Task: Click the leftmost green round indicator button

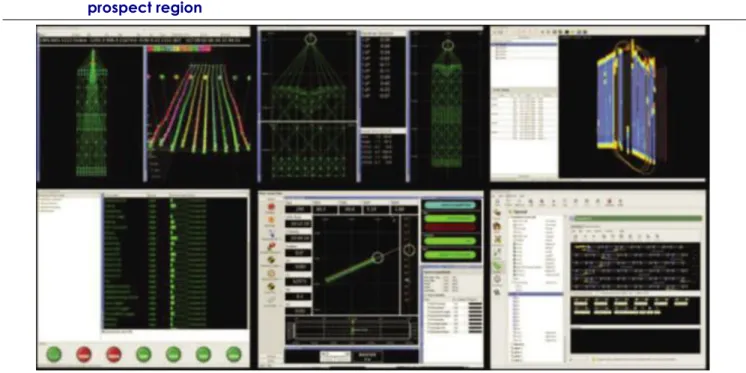Action: point(54,354)
